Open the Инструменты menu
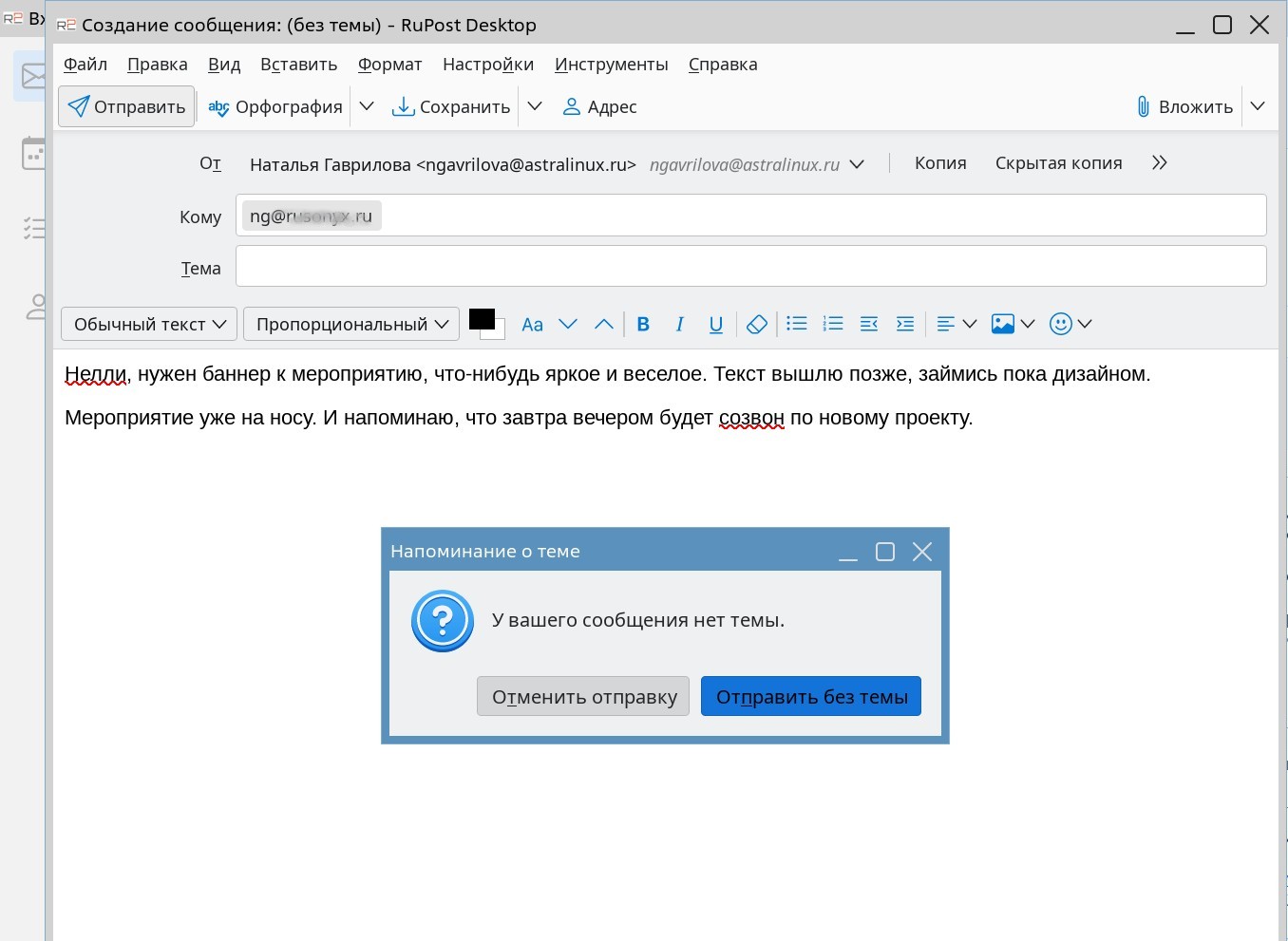 pos(612,65)
